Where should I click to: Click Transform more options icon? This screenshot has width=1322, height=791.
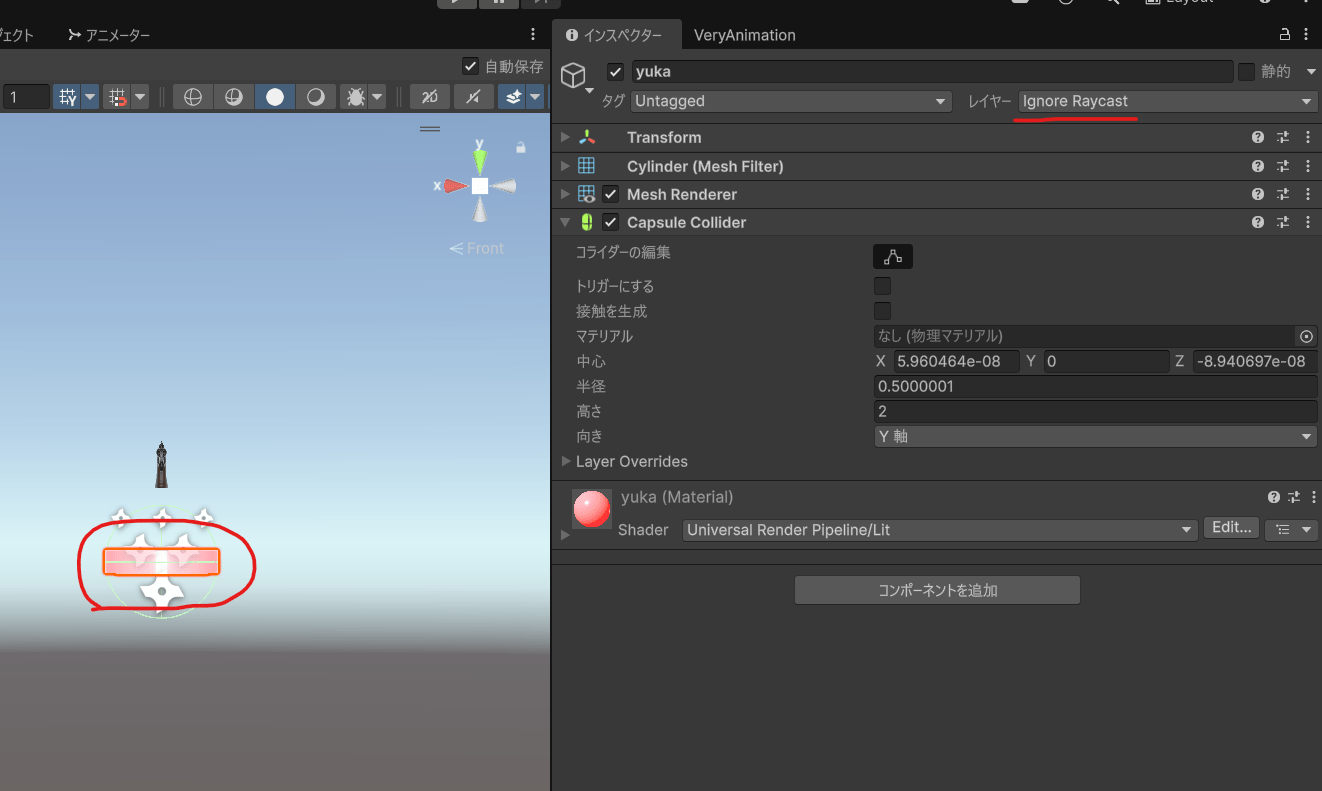pyautogui.click(x=1308, y=137)
